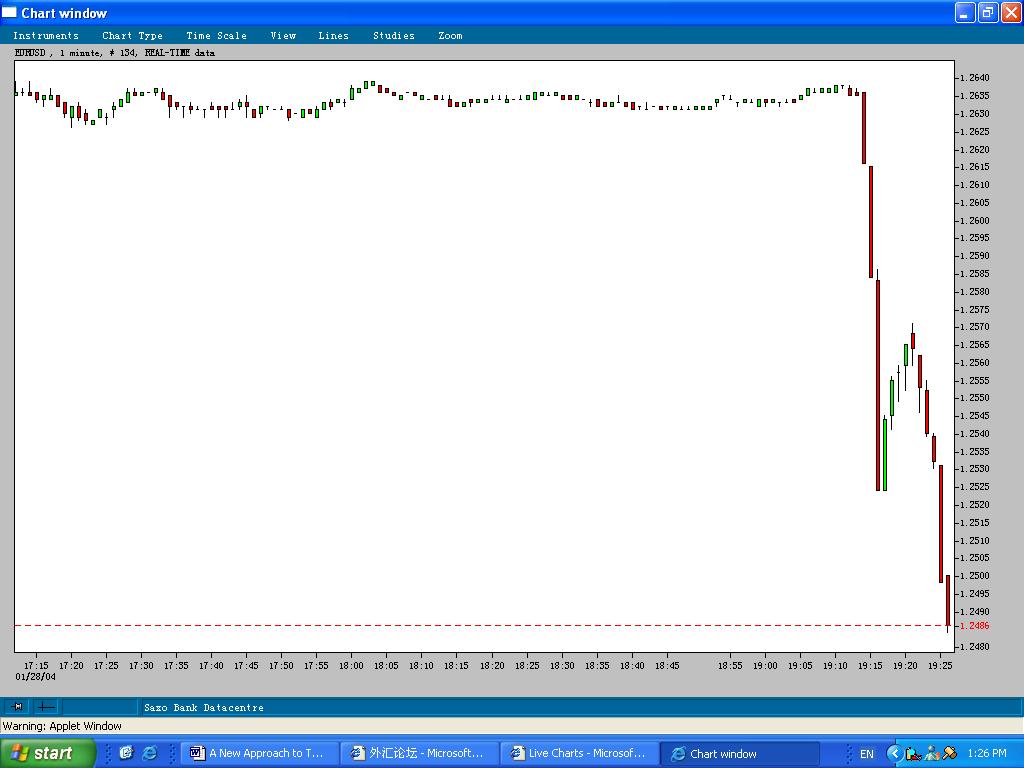
Task: Switch to 外汇论坛 Microsoft browser window
Action: click(419, 753)
